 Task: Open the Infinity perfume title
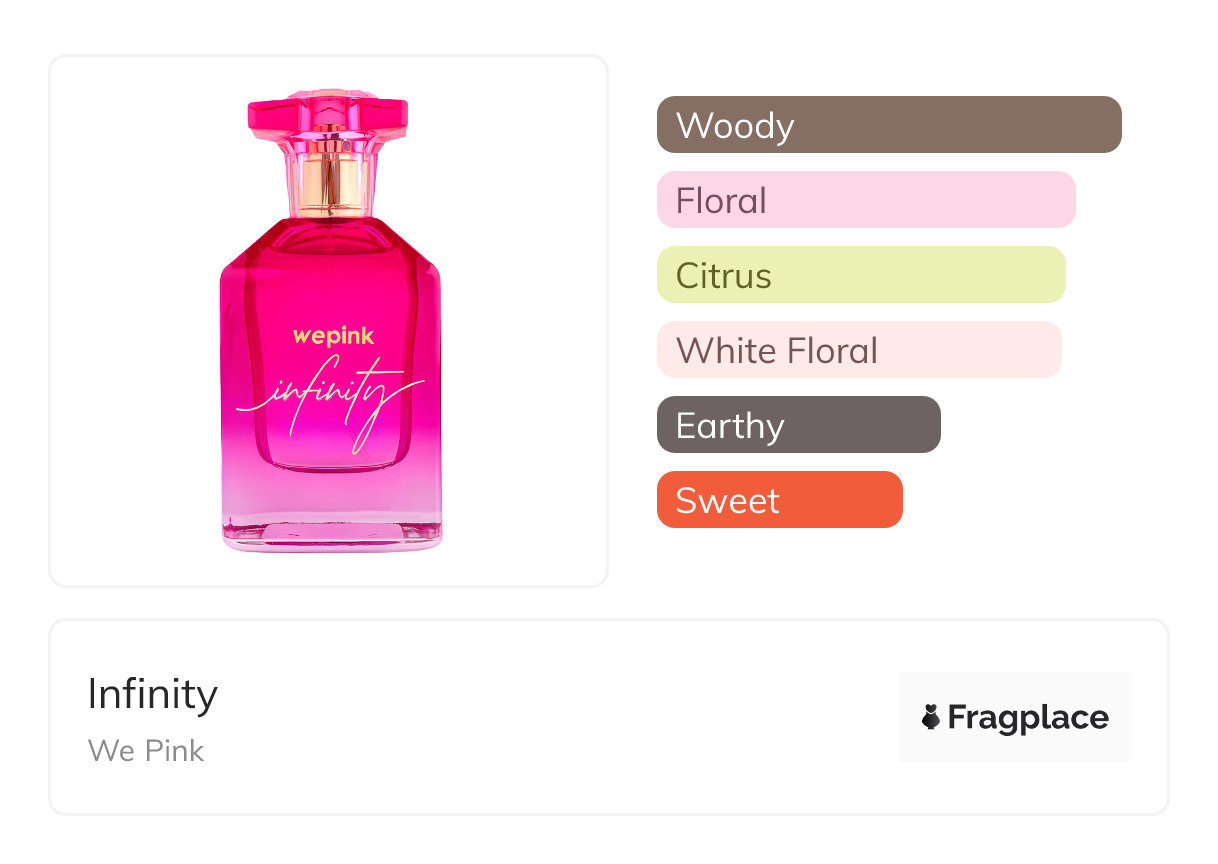152,694
